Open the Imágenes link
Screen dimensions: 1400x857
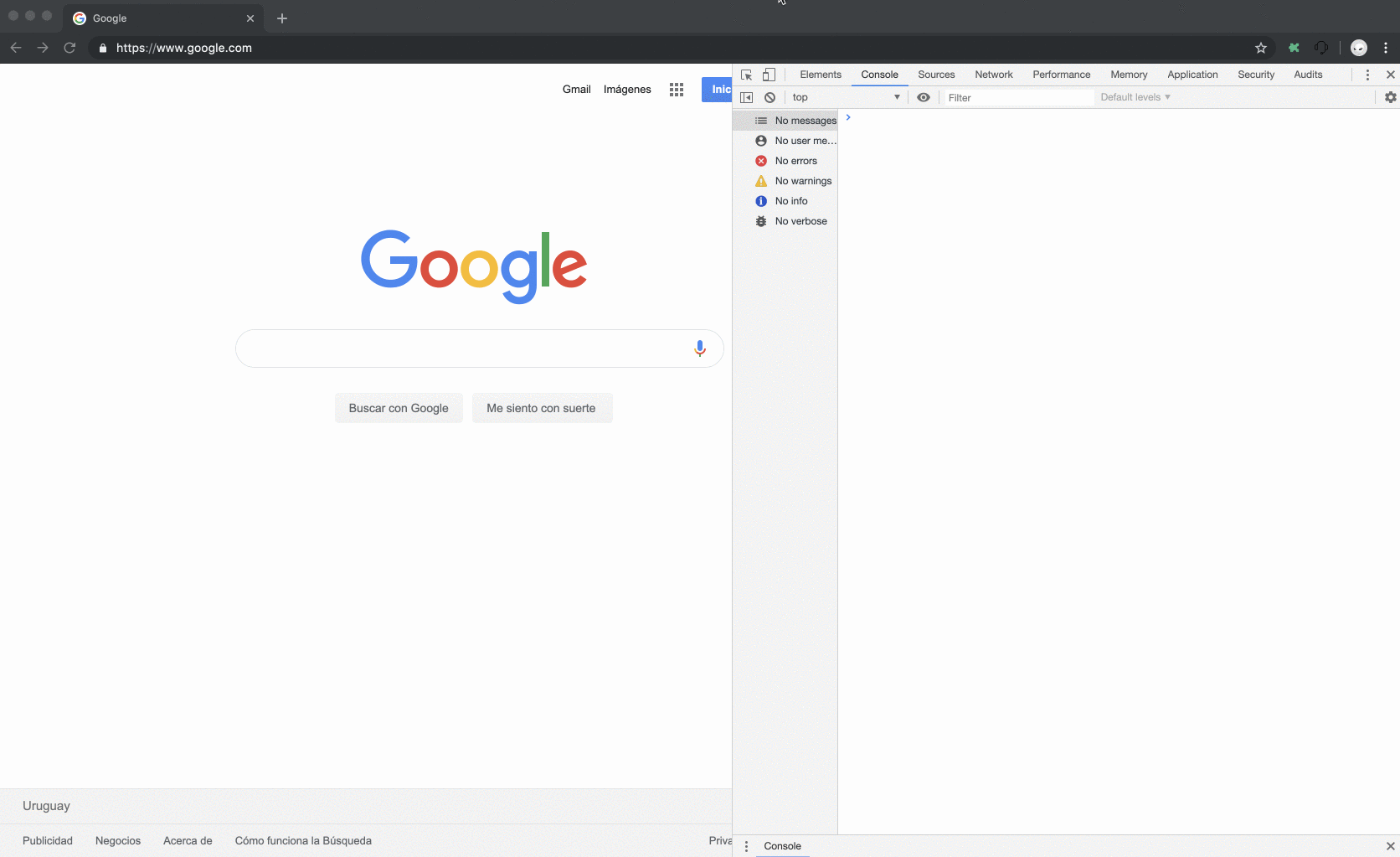627,90
